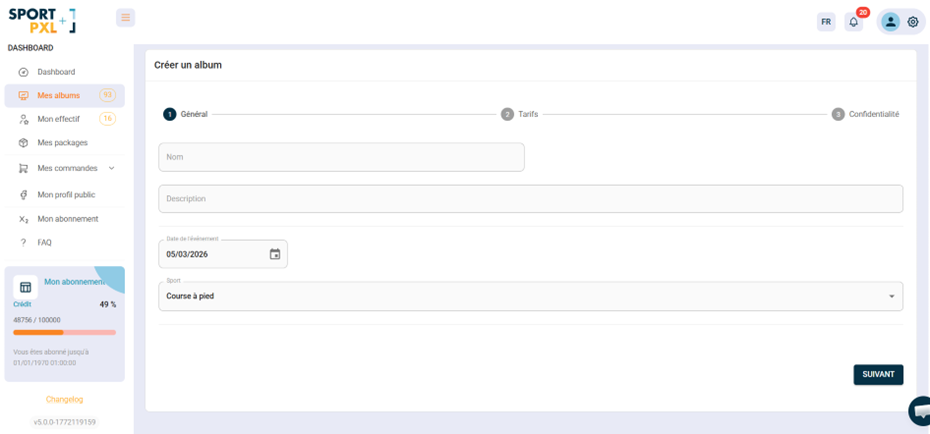Open calendar picker for event date
Image resolution: width=930 pixels, height=434 pixels.
[275, 254]
